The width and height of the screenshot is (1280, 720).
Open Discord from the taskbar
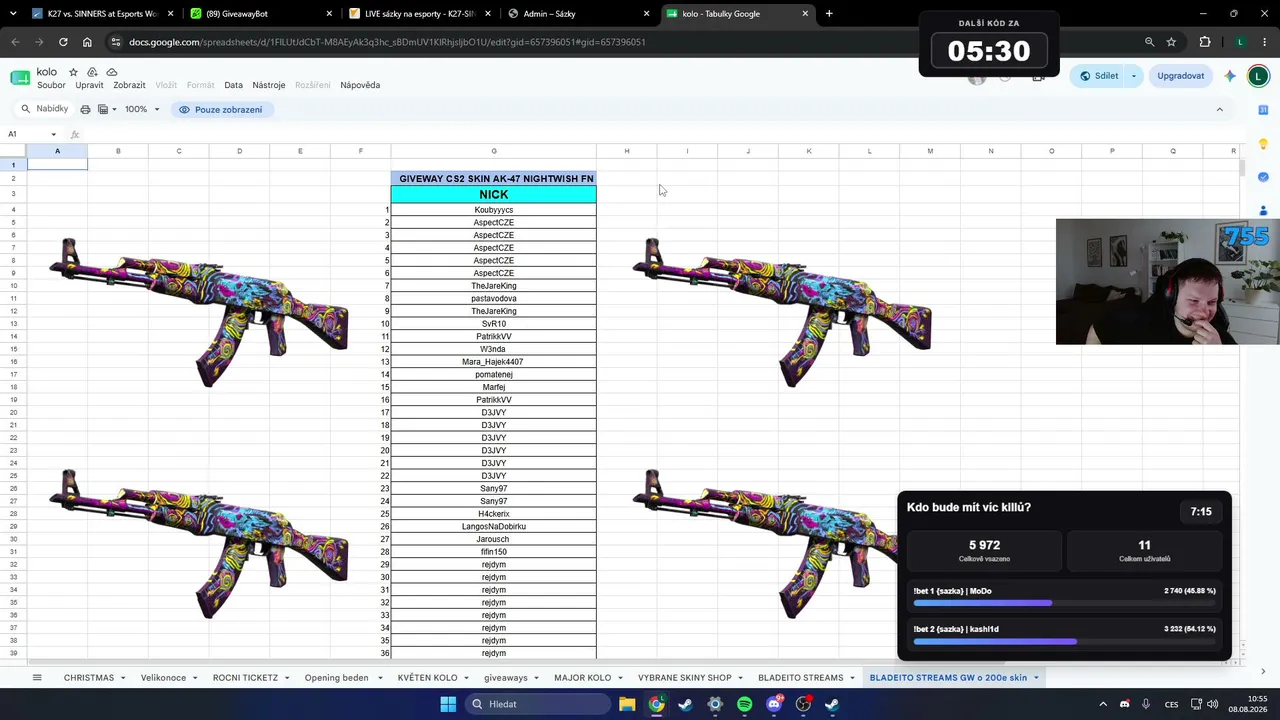tap(774, 704)
